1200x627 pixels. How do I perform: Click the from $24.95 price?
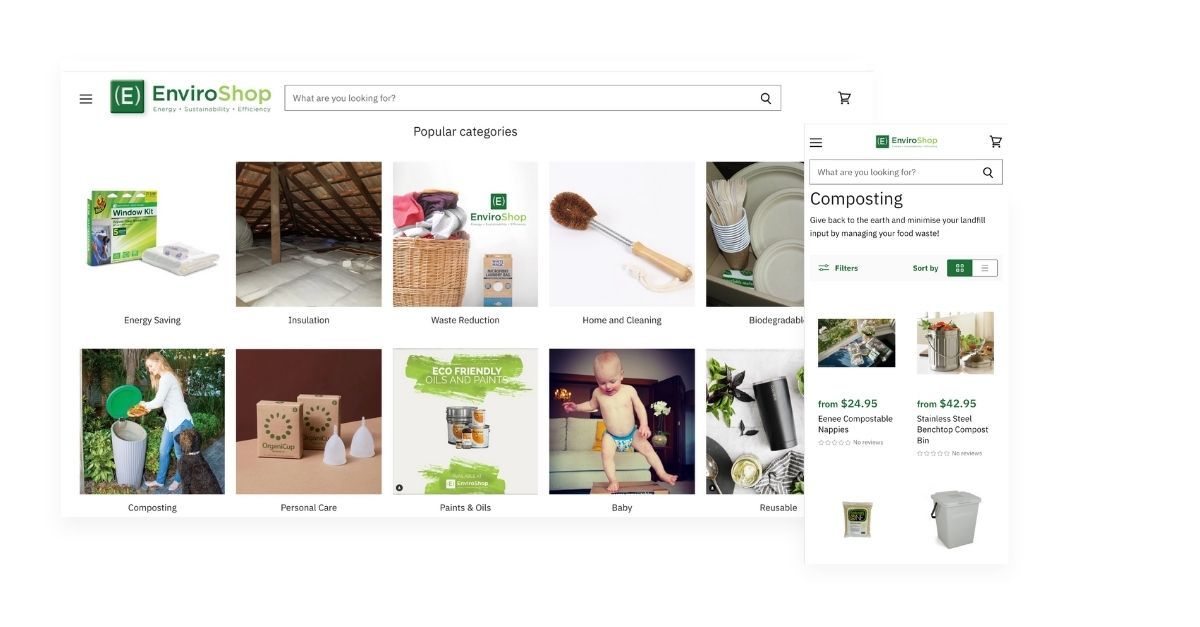848,404
